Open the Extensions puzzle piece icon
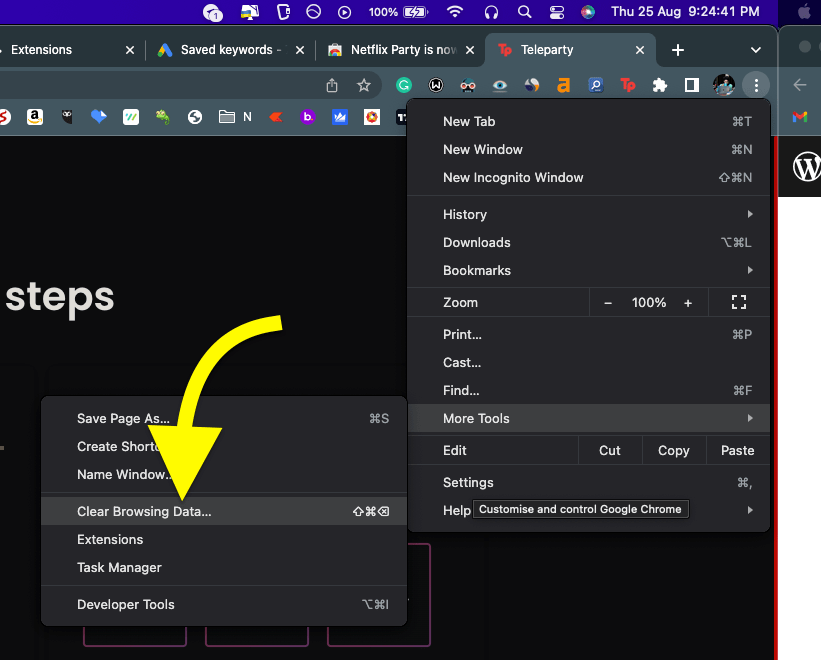The width and height of the screenshot is (821, 660). click(x=659, y=85)
